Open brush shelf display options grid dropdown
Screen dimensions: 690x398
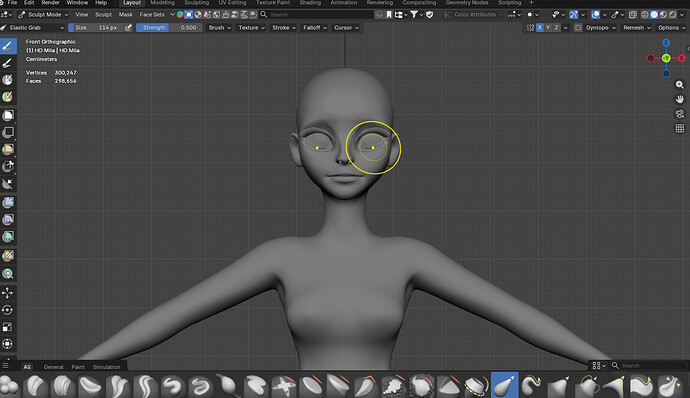coord(599,365)
